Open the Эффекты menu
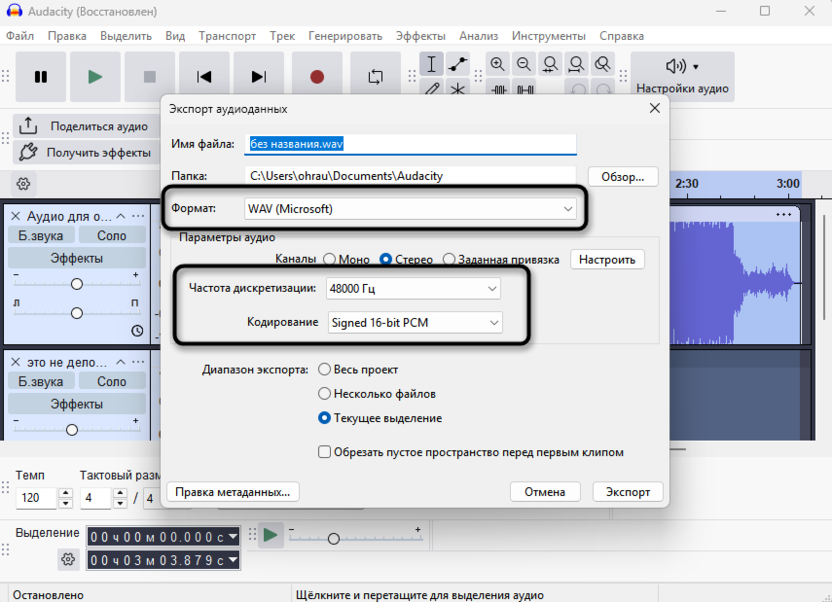832x602 pixels. point(420,36)
